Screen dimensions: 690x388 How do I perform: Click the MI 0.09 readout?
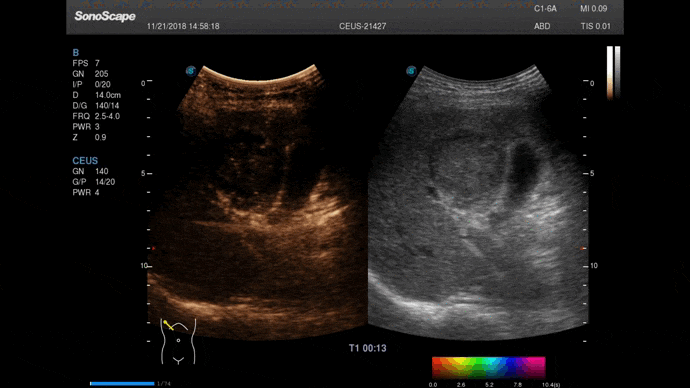(593, 9)
